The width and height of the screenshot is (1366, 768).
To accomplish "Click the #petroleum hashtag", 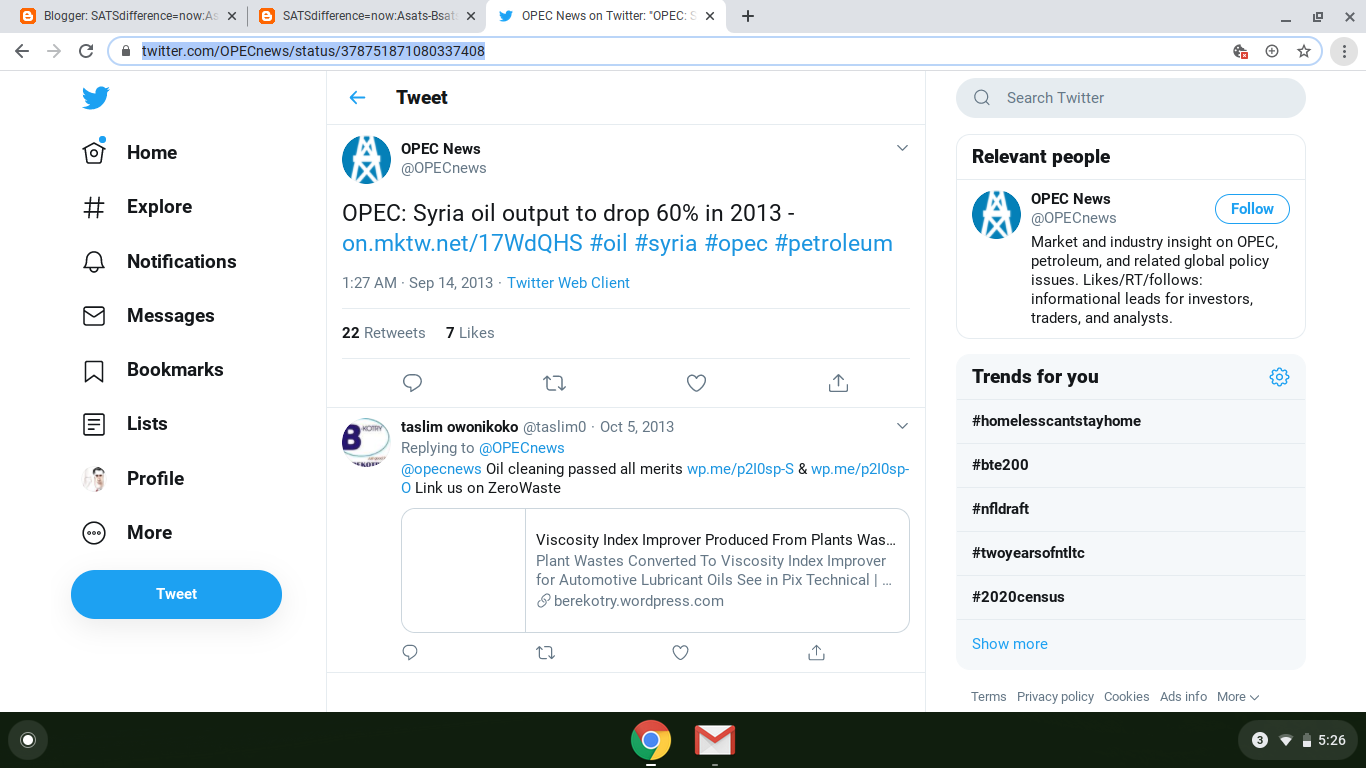I will point(834,243).
